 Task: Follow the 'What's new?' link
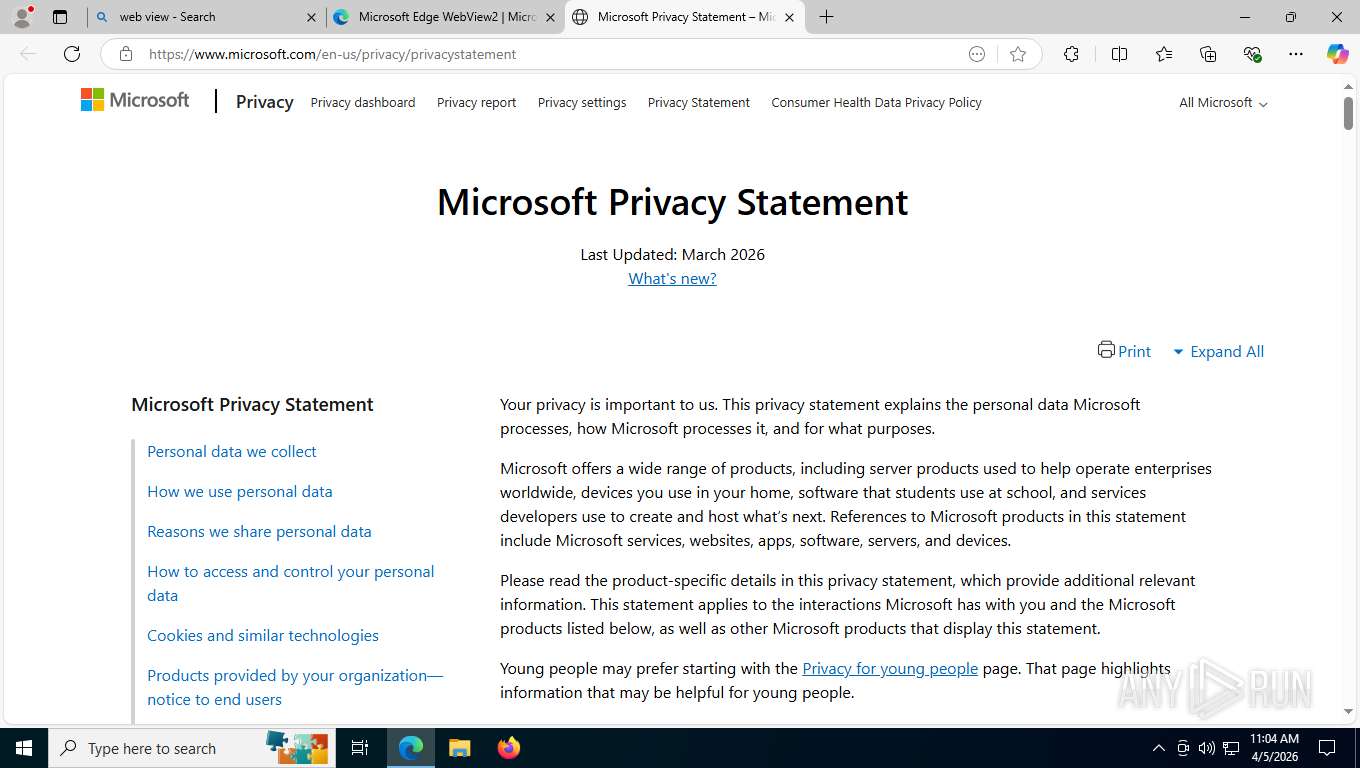672,279
